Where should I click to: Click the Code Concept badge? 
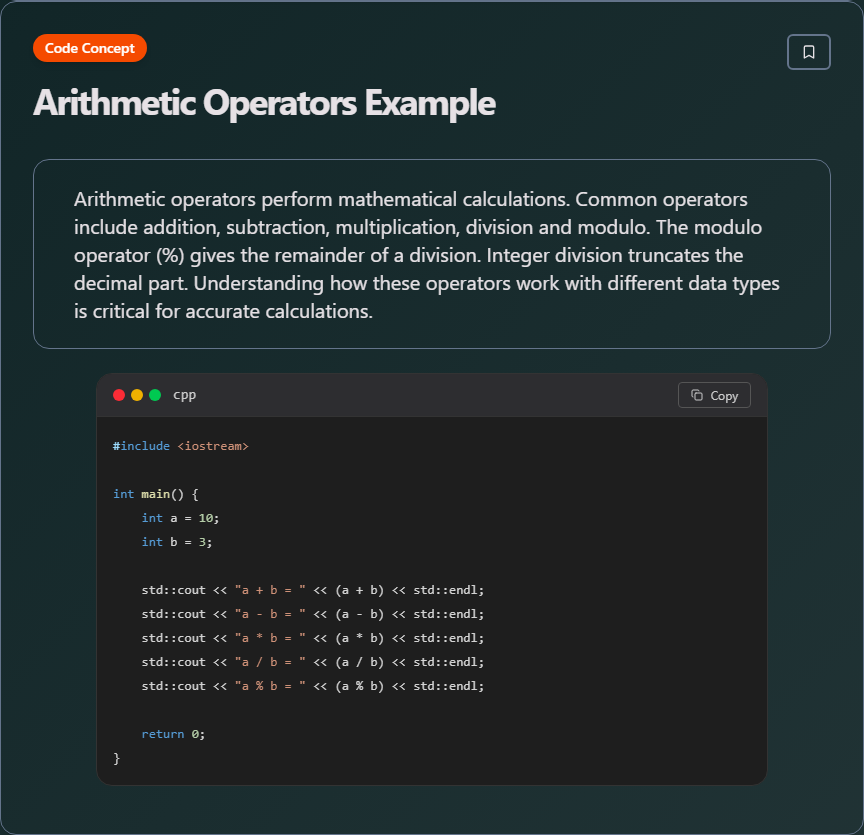(90, 49)
